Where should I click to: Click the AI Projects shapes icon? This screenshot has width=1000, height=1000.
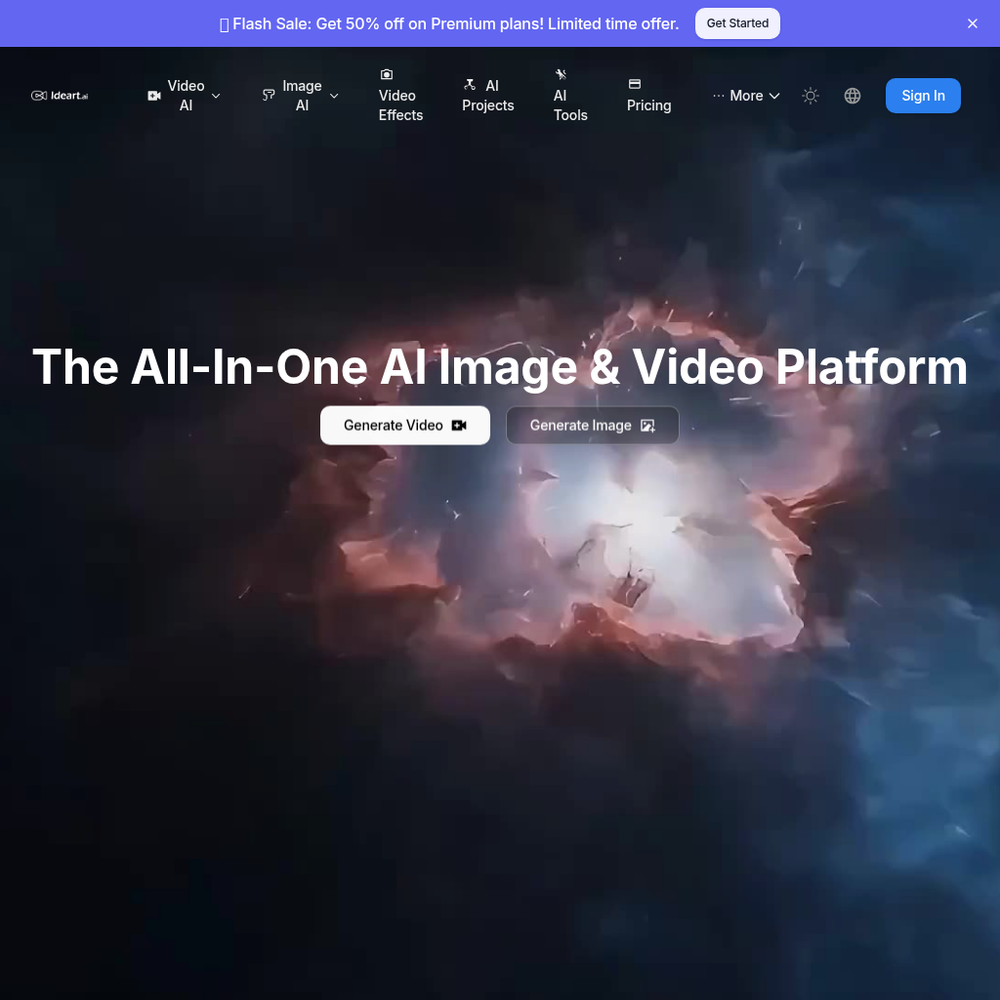[x=470, y=85]
